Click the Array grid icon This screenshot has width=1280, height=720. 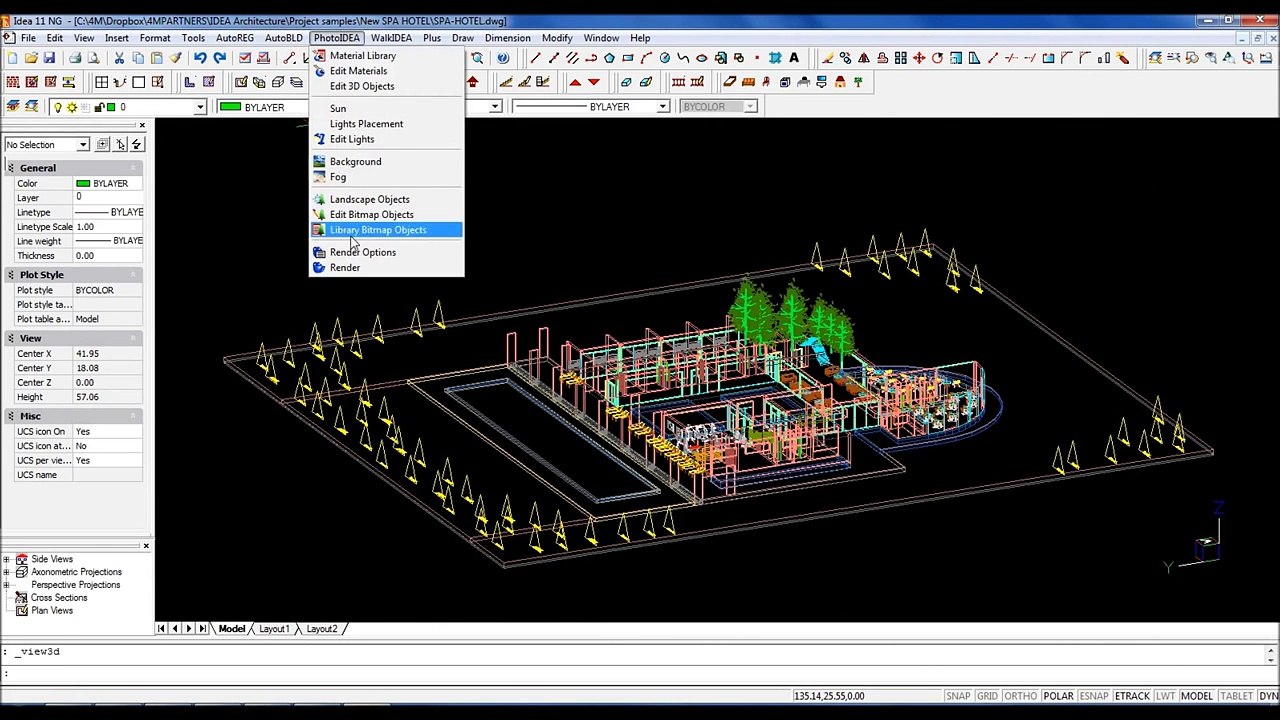coord(900,58)
